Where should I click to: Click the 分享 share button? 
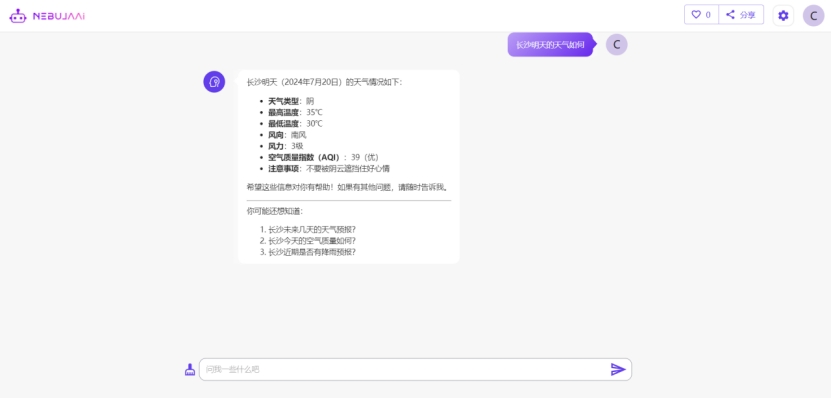click(741, 15)
